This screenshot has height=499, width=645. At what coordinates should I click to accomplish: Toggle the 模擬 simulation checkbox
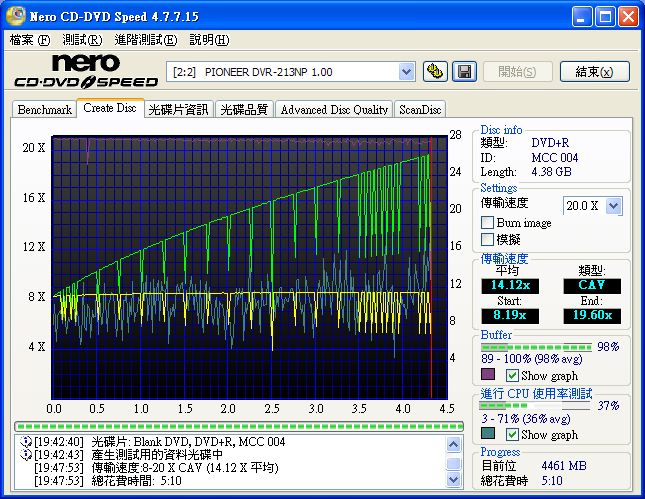(488, 239)
